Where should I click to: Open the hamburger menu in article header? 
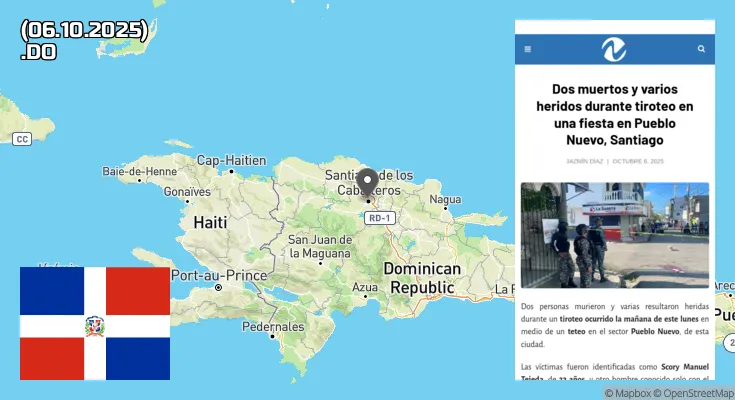(x=528, y=49)
